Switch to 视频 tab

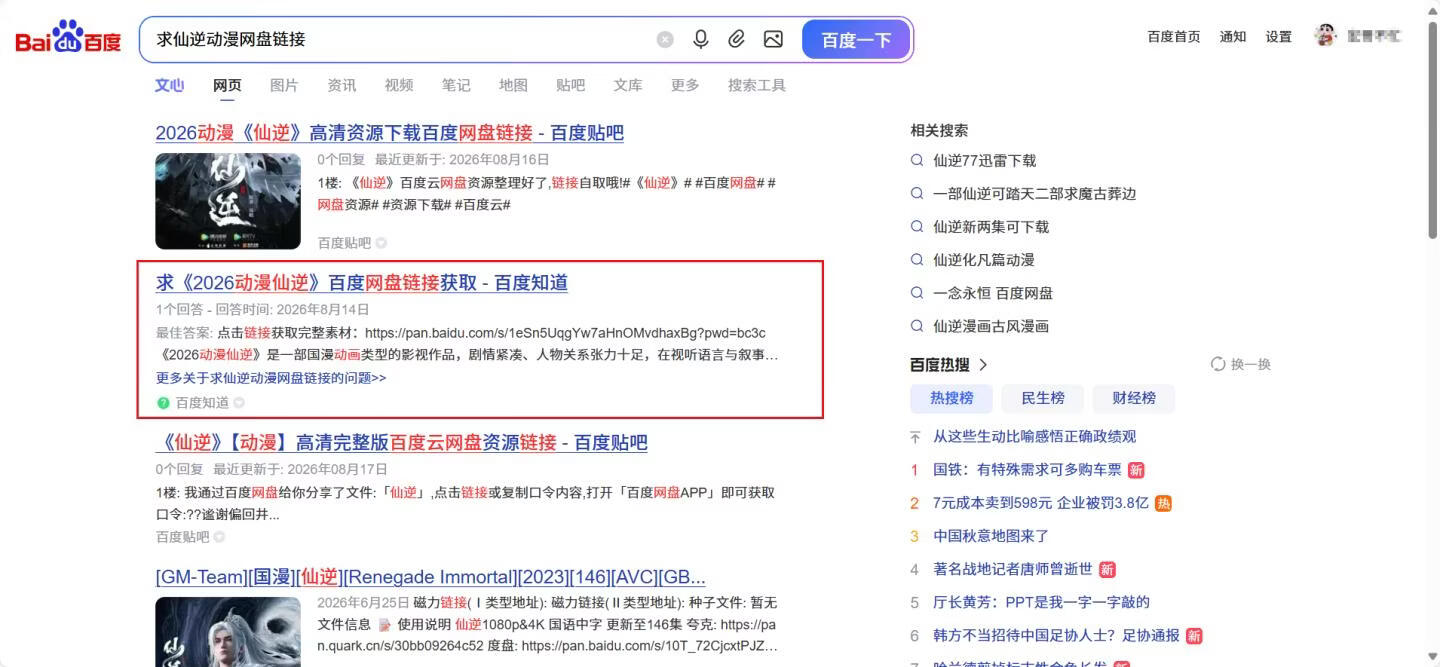(399, 85)
